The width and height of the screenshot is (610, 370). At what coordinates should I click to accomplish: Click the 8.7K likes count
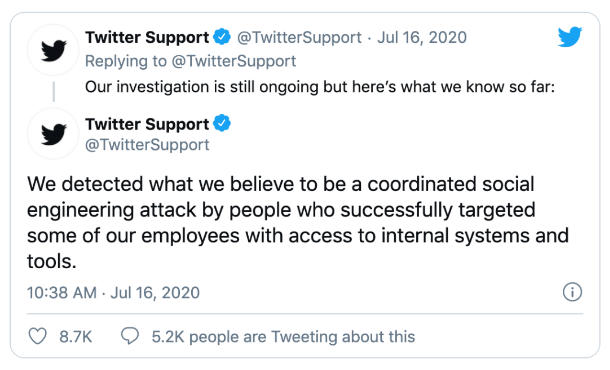click(x=75, y=337)
